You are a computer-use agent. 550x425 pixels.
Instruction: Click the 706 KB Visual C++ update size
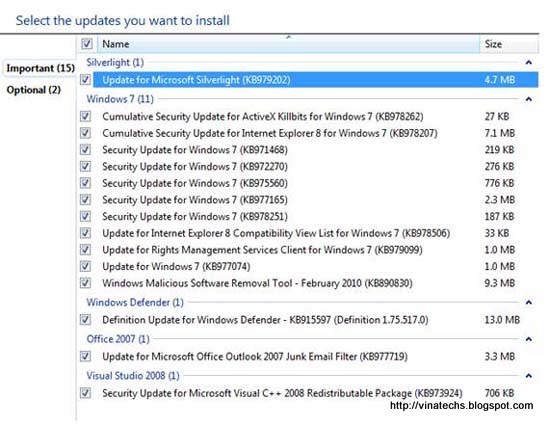499,393
